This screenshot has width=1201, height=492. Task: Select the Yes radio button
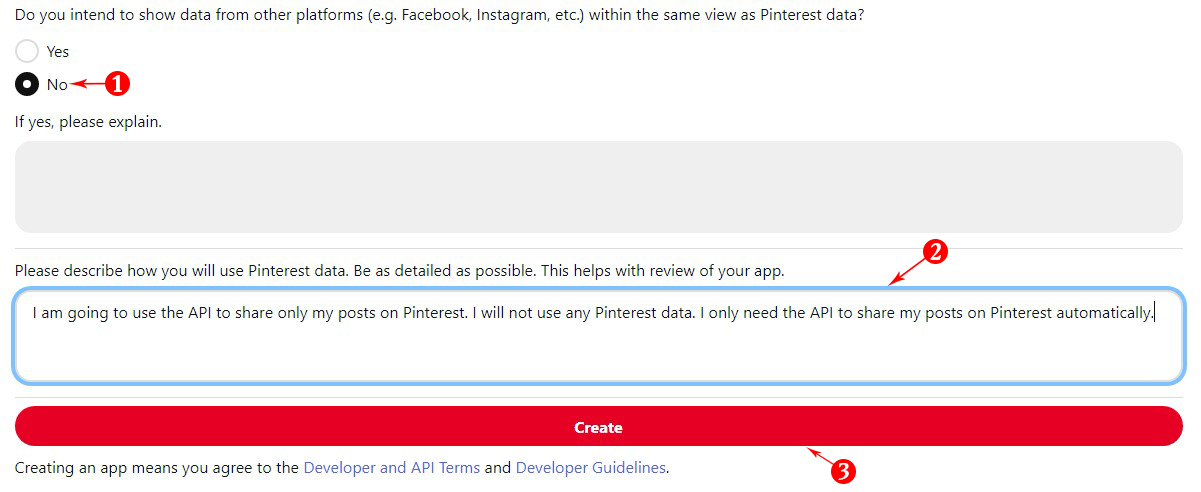click(27, 51)
